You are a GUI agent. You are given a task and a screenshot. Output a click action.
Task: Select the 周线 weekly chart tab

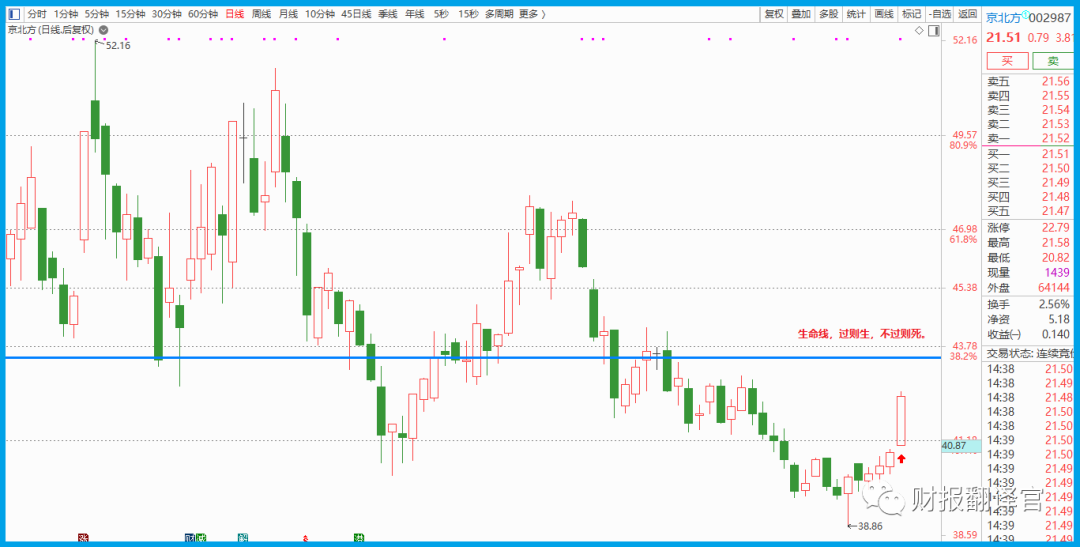coord(261,14)
